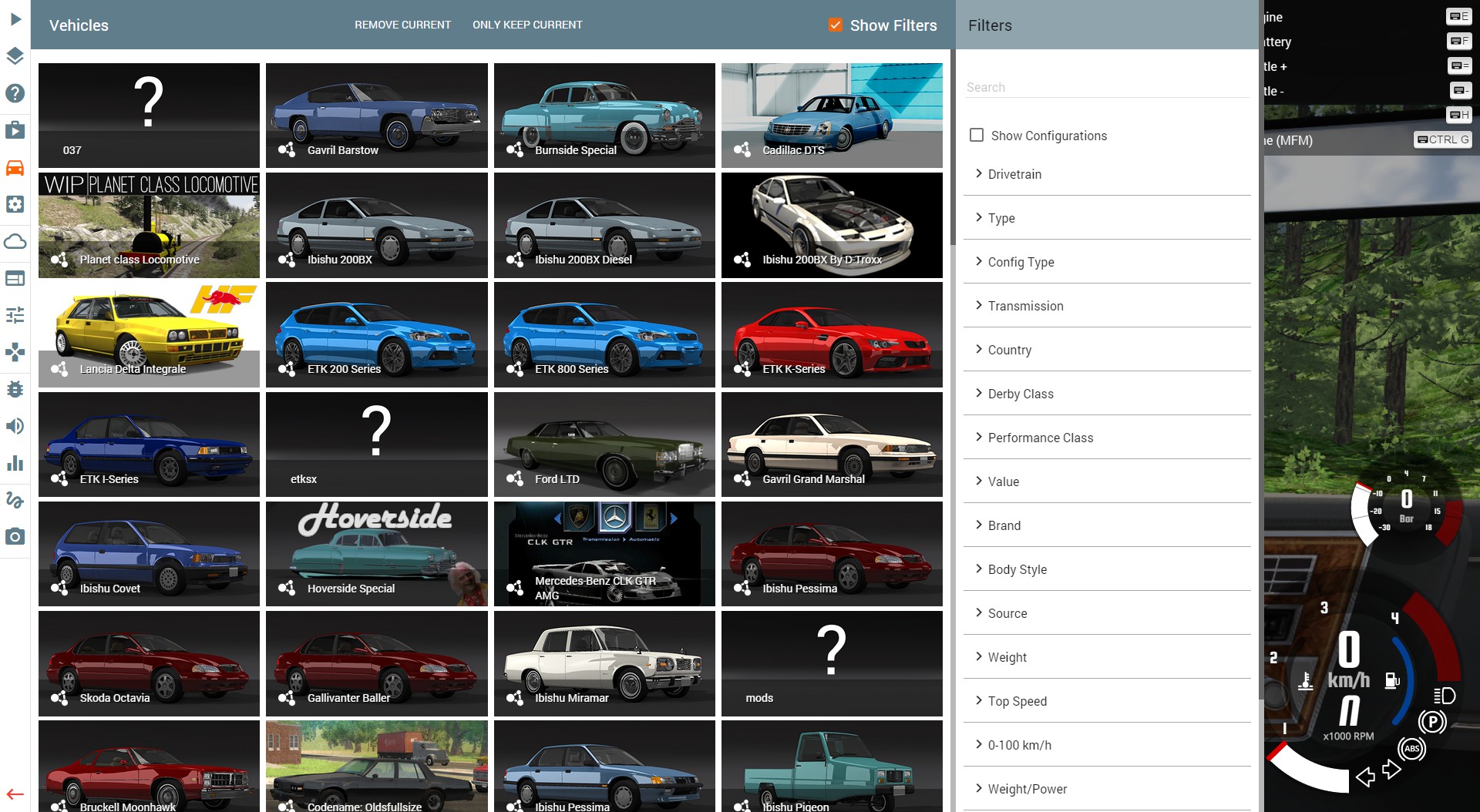Expand the Config Type filter
This screenshot has width=1480, height=812.
pyautogui.click(x=1107, y=262)
